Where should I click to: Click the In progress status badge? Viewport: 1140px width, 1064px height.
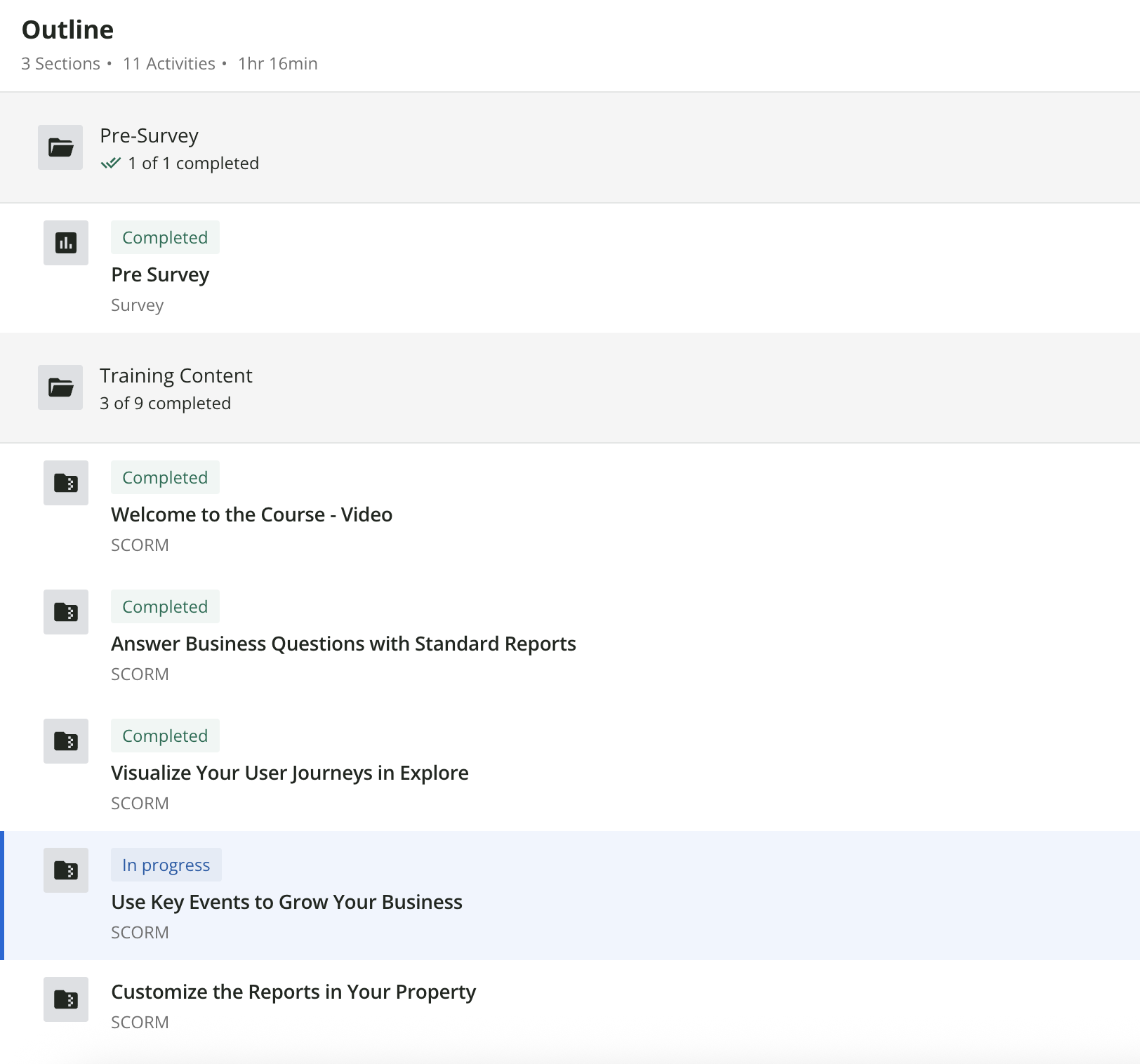click(166, 865)
